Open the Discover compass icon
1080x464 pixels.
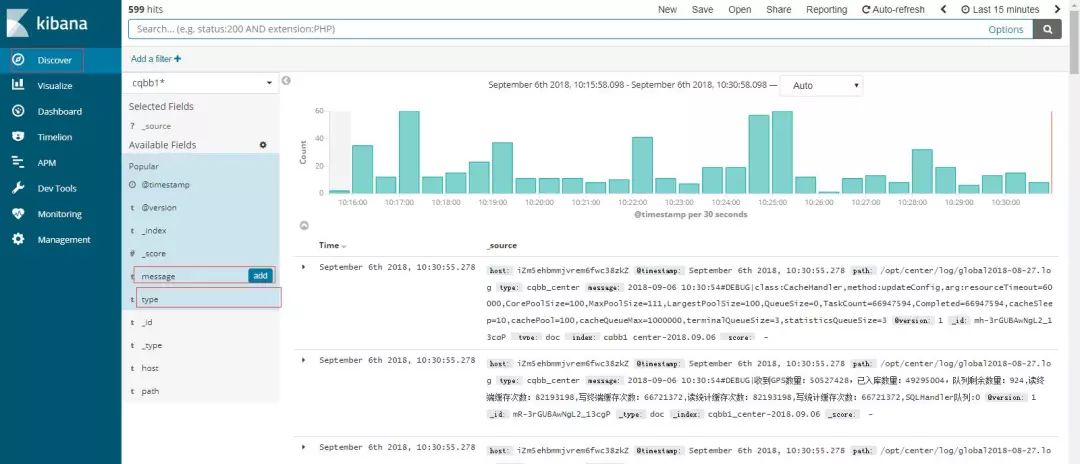coord(19,60)
